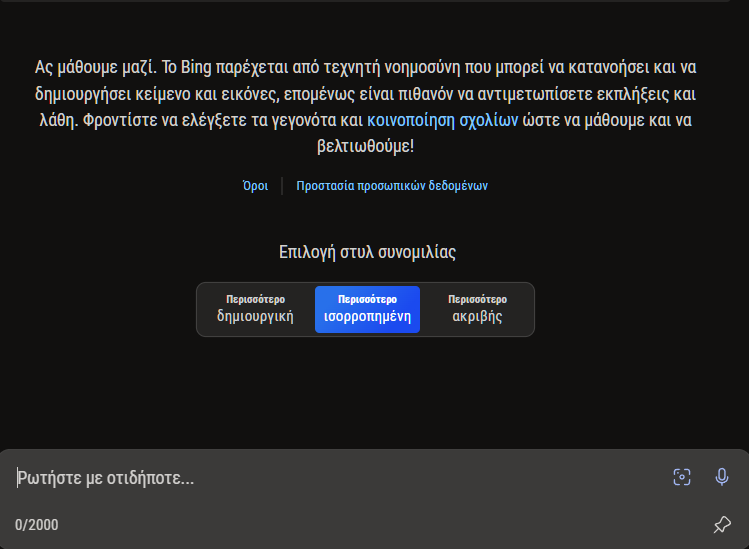Pin the chat box with the pin icon

[x=722, y=525]
